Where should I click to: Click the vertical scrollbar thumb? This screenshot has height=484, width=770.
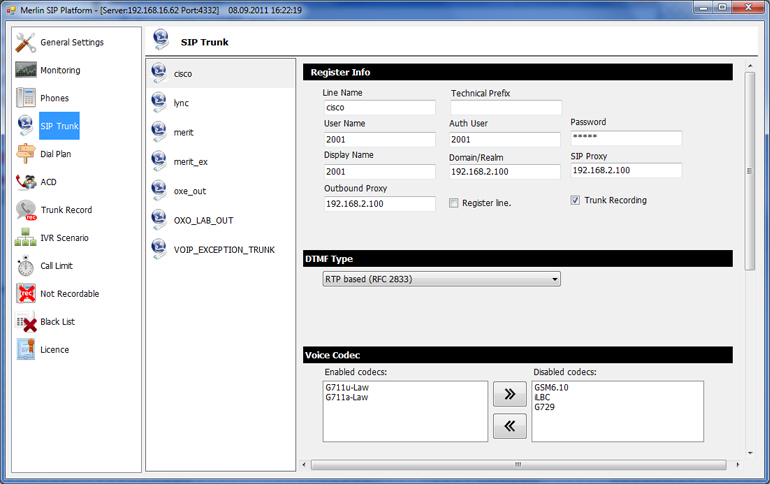749,171
